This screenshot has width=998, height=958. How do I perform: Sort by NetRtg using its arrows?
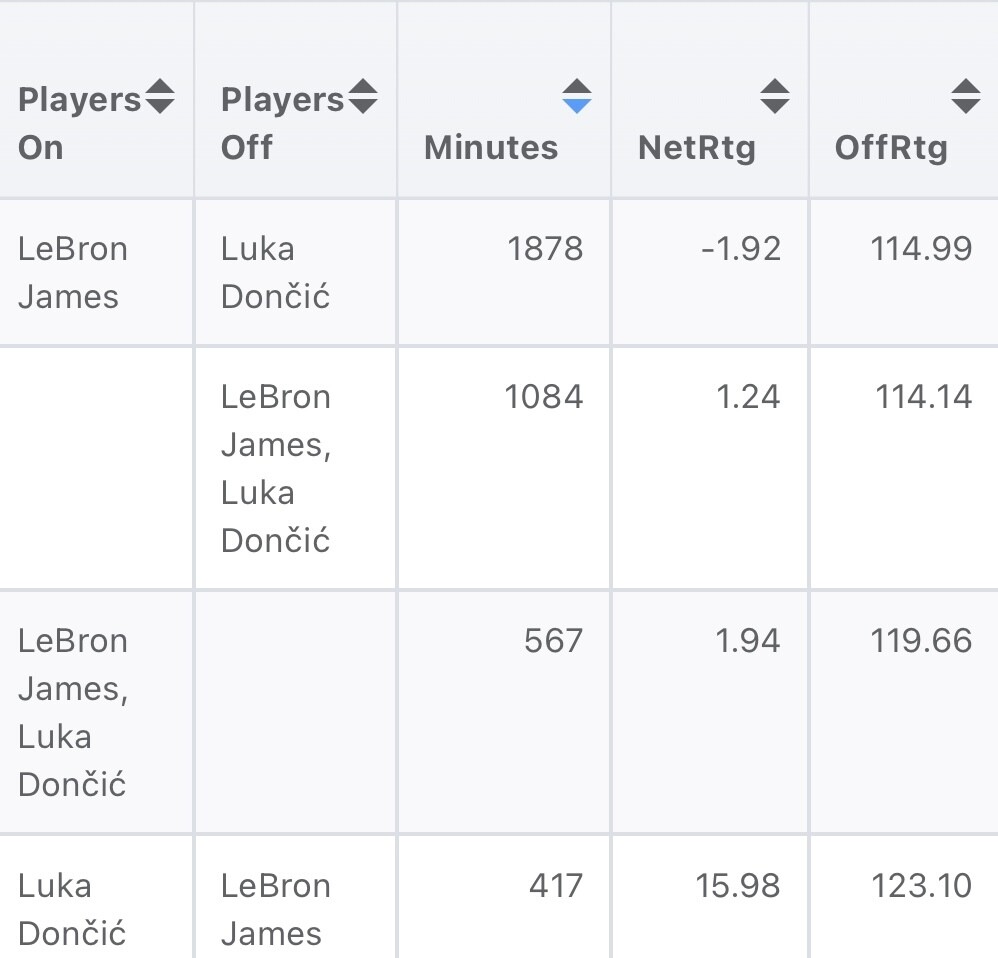[x=774, y=96]
